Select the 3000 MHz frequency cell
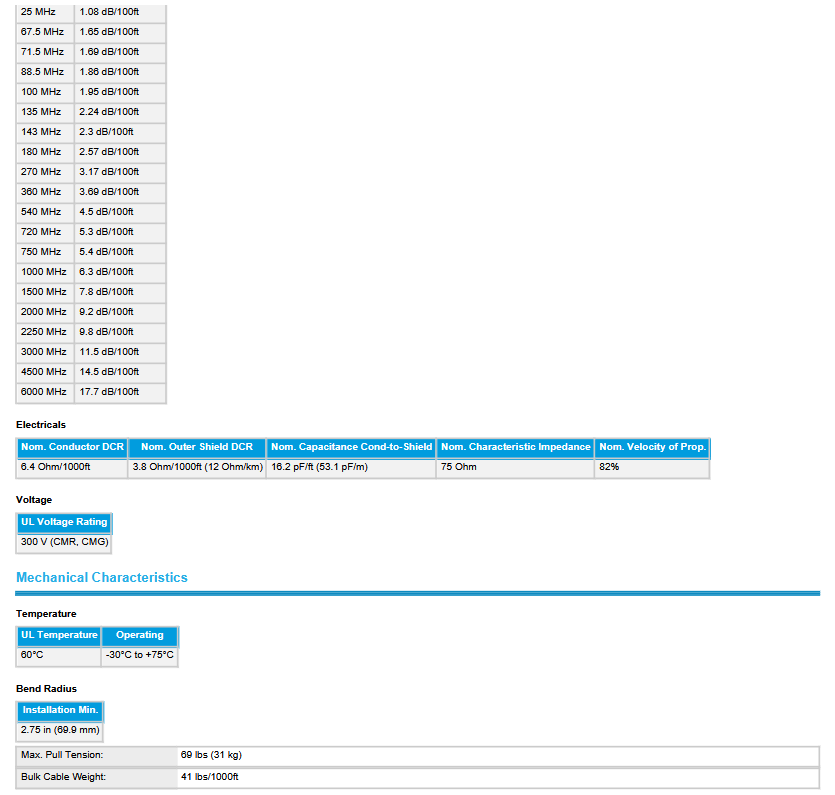 (45, 351)
